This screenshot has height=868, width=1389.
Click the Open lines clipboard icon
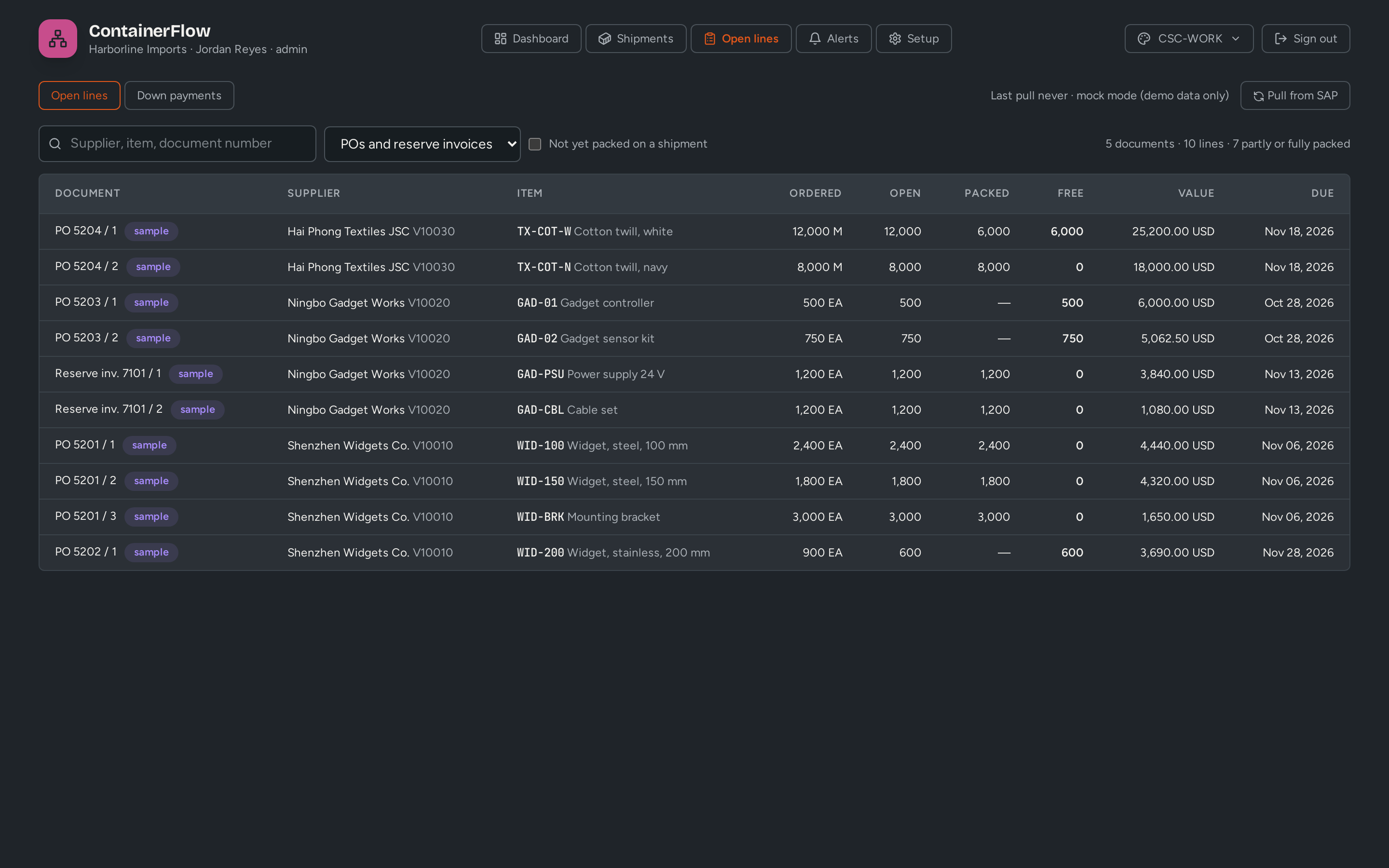(709, 39)
